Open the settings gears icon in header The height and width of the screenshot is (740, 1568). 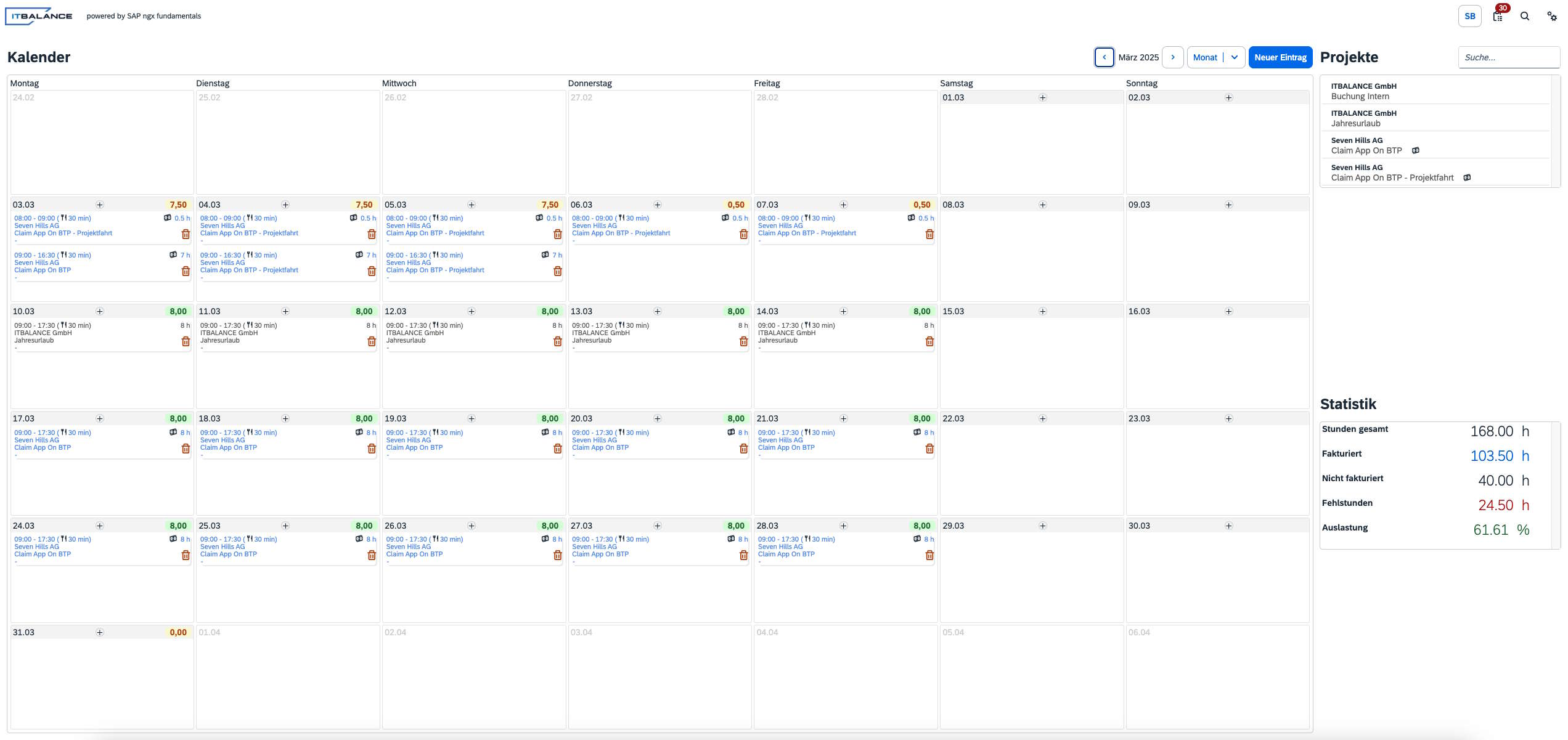pos(1552,16)
